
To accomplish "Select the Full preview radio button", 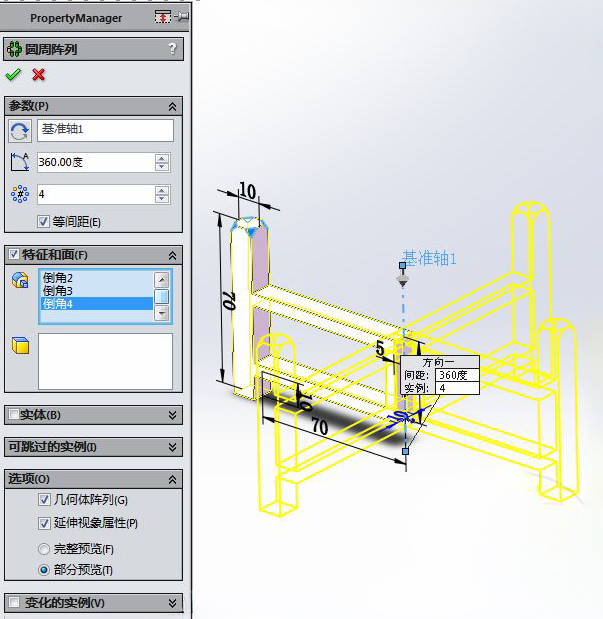I will [x=44, y=549].
